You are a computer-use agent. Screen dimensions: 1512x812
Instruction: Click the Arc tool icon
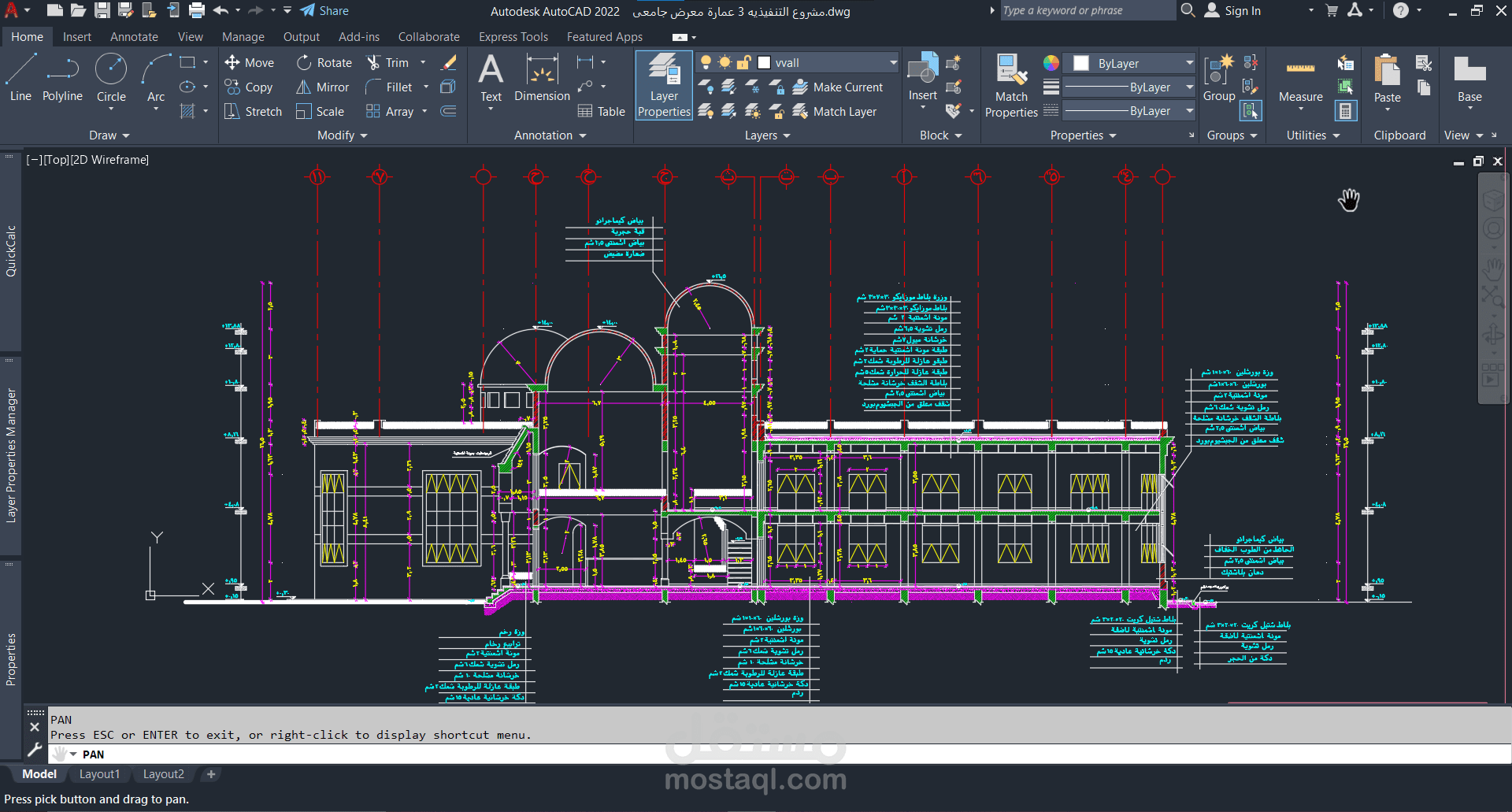(156, 71)
